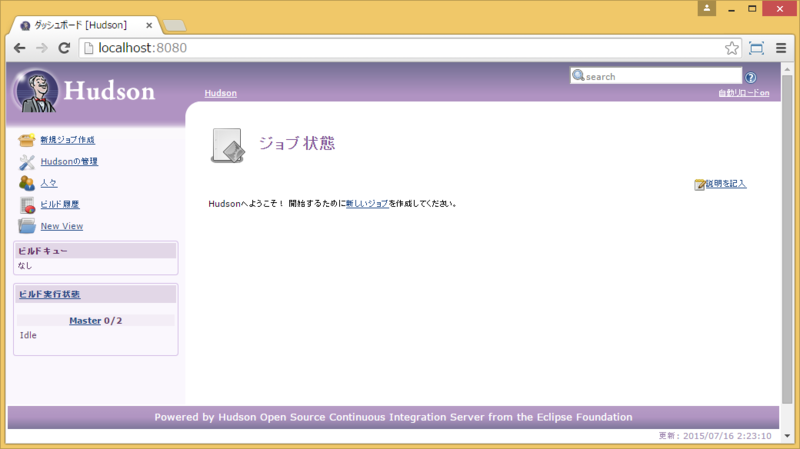Select the ダッシュボード [Hudson] browser tab
Image resolution: width=800 pixels, height=449 pixels.
[x=82, y=26]
